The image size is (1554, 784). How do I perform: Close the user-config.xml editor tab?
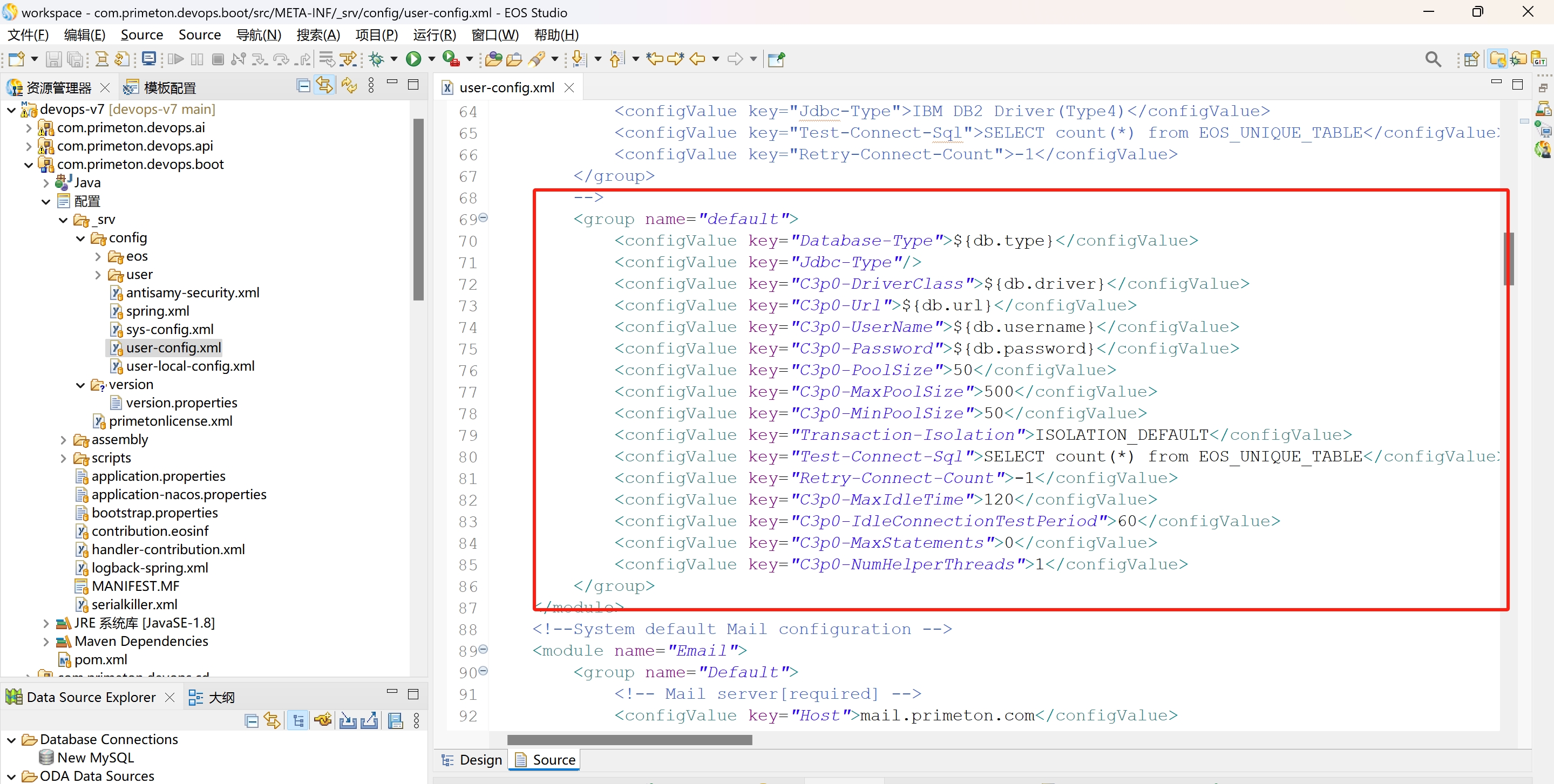click(x=569, y=88)
